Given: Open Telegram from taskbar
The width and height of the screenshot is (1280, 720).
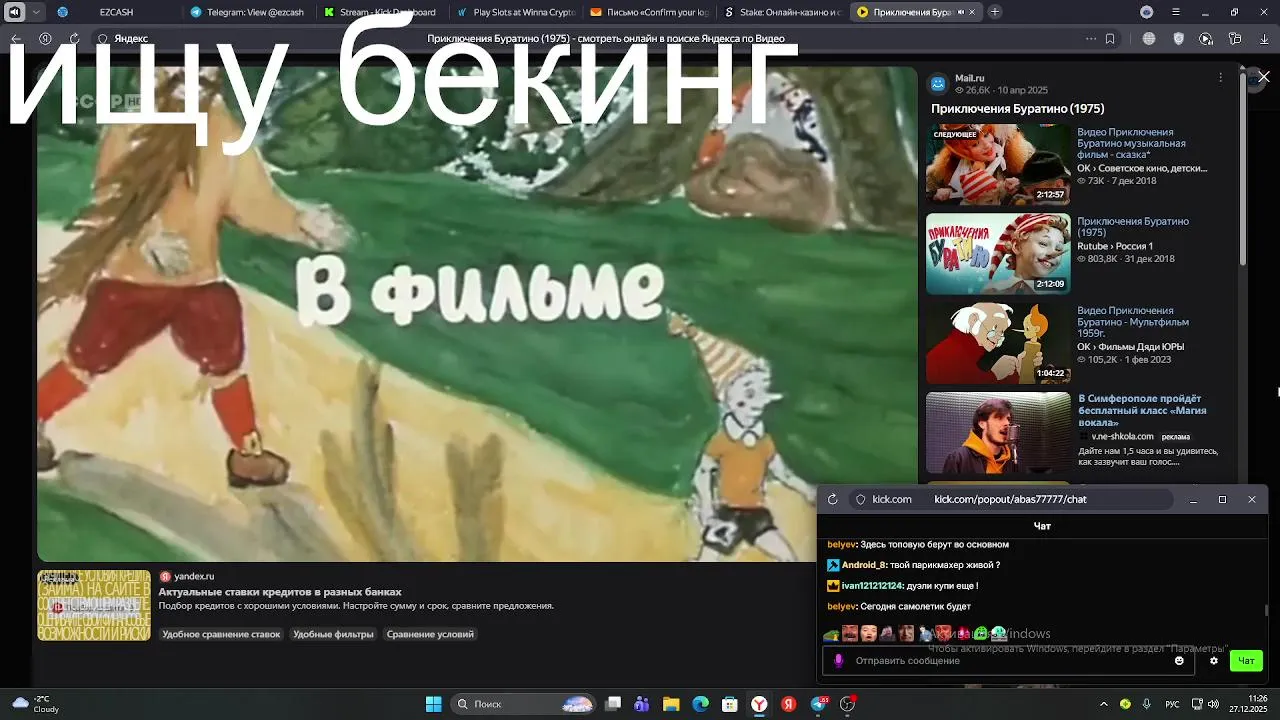Looking at the screenshot, I should click(x=819, y=704).
